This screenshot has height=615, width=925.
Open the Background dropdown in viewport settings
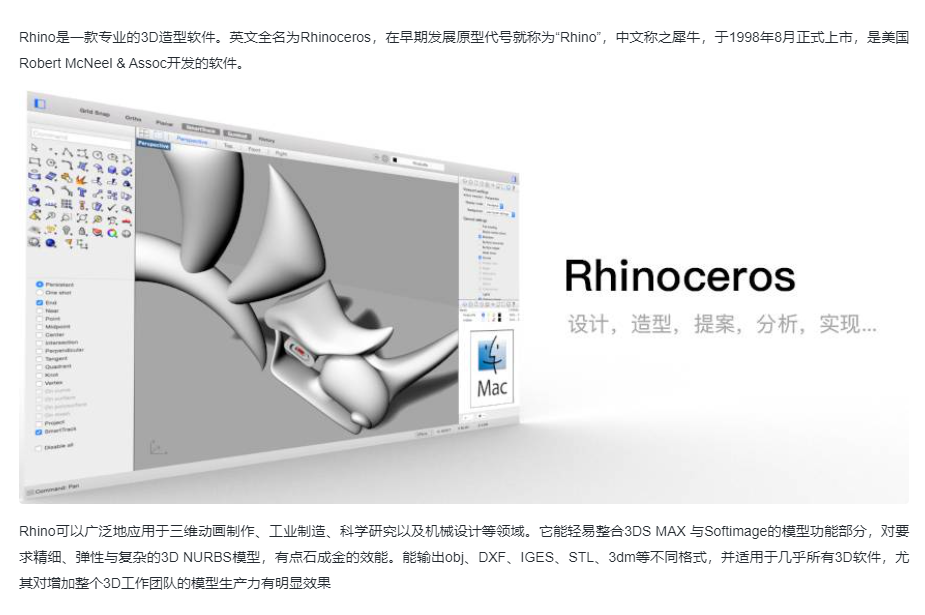coord(501,213)
